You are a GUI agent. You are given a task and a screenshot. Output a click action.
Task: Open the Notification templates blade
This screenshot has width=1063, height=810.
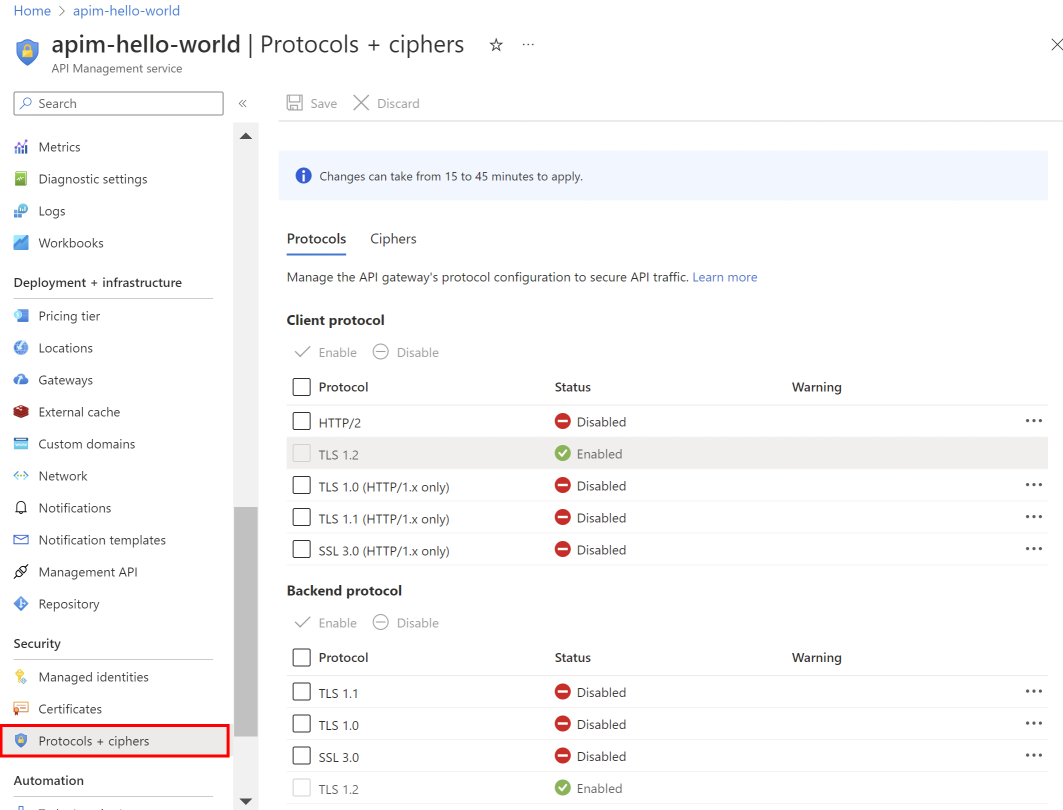coord(103,539)
